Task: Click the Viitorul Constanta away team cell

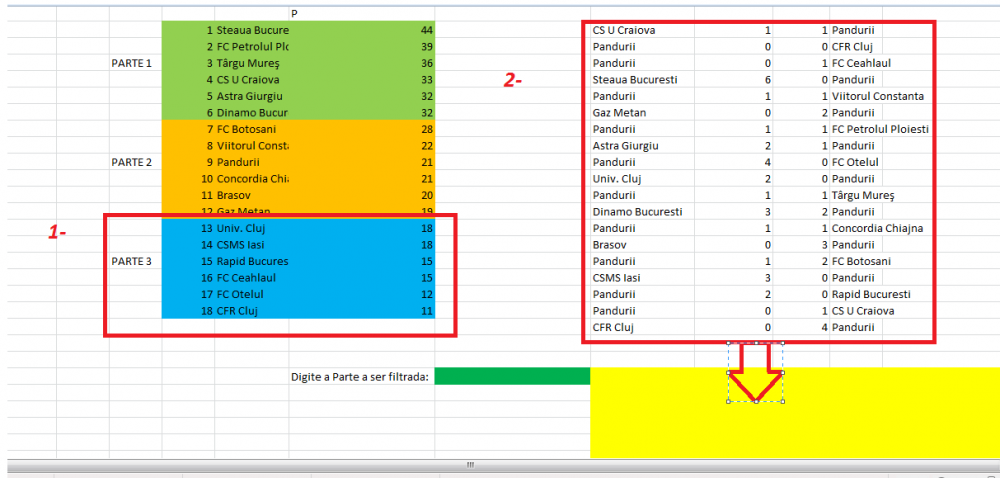Action: [877, 96]
